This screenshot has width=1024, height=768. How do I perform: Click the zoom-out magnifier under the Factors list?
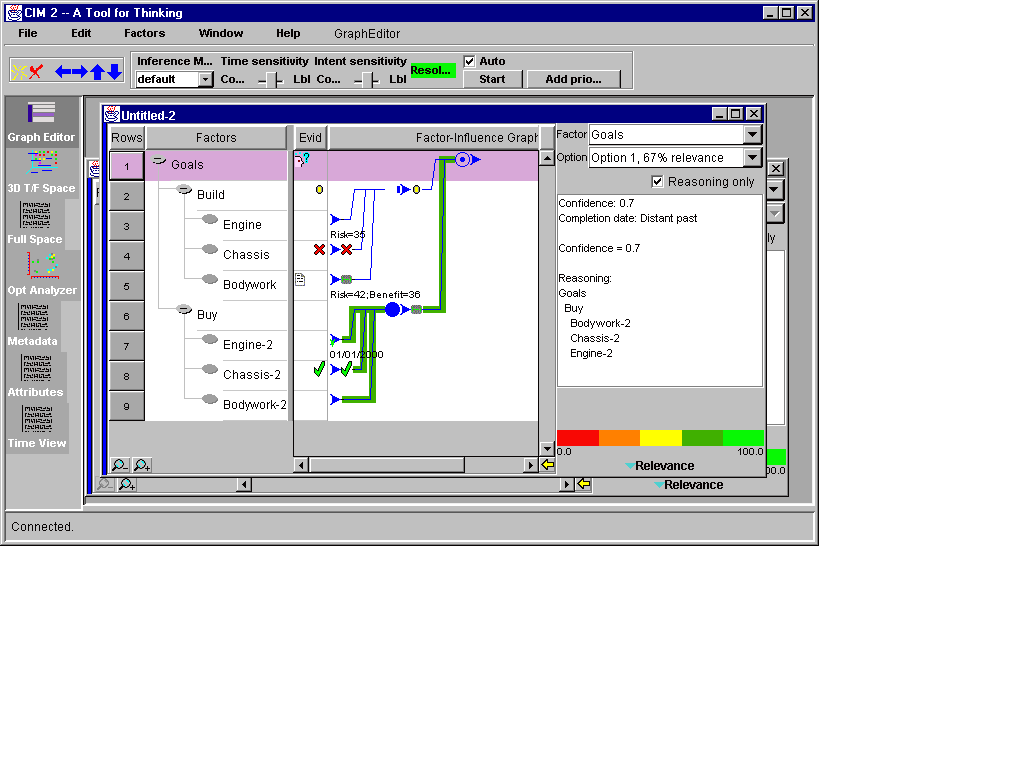click(120, 465)
